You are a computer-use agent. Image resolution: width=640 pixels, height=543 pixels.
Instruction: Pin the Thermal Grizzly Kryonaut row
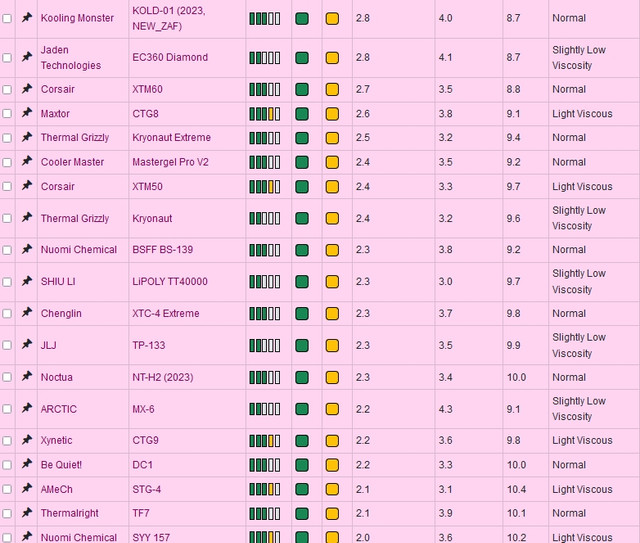point(27,218)
